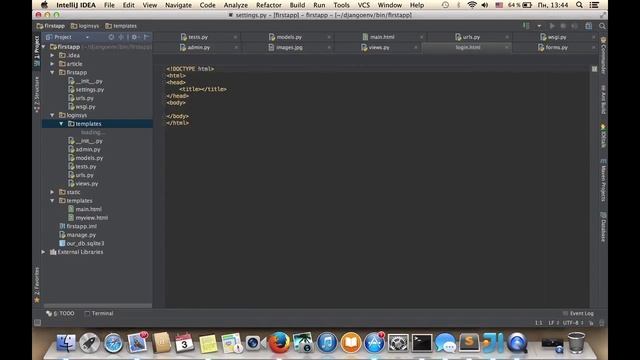Collapse the root-level templates folder
The height and width of the screenshot is (360, 640).
[52, 200]
